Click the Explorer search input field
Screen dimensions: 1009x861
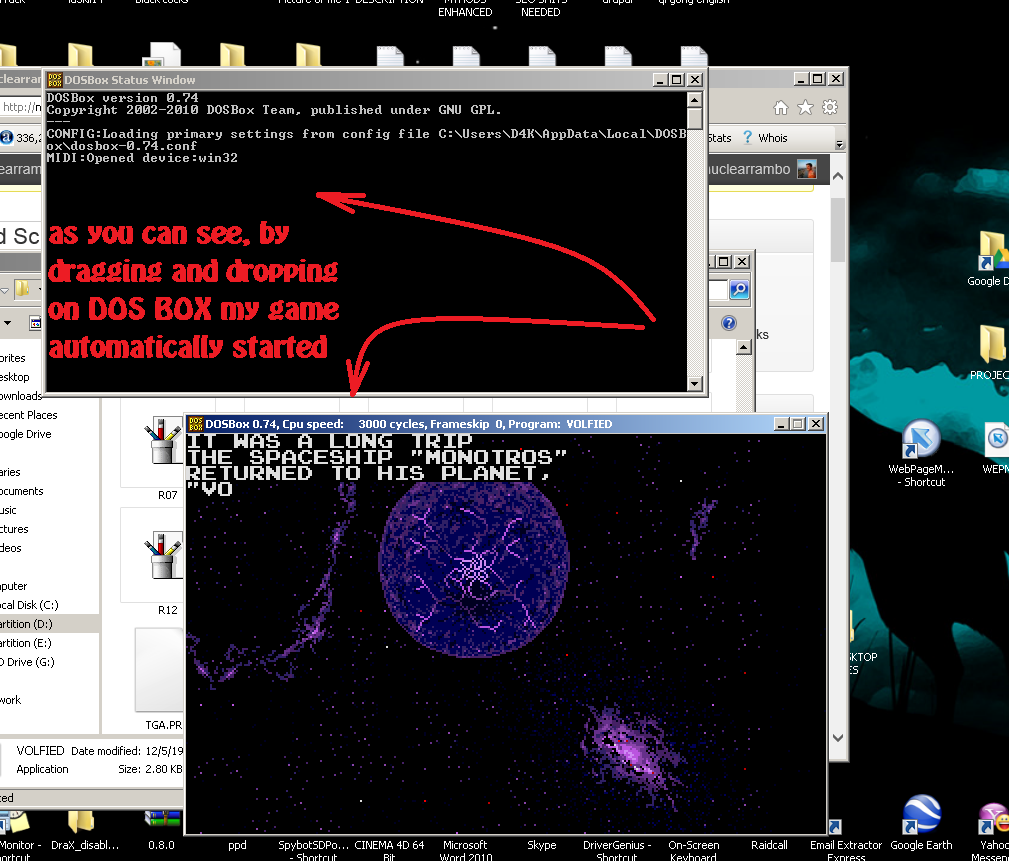click(x=718, y=290)
